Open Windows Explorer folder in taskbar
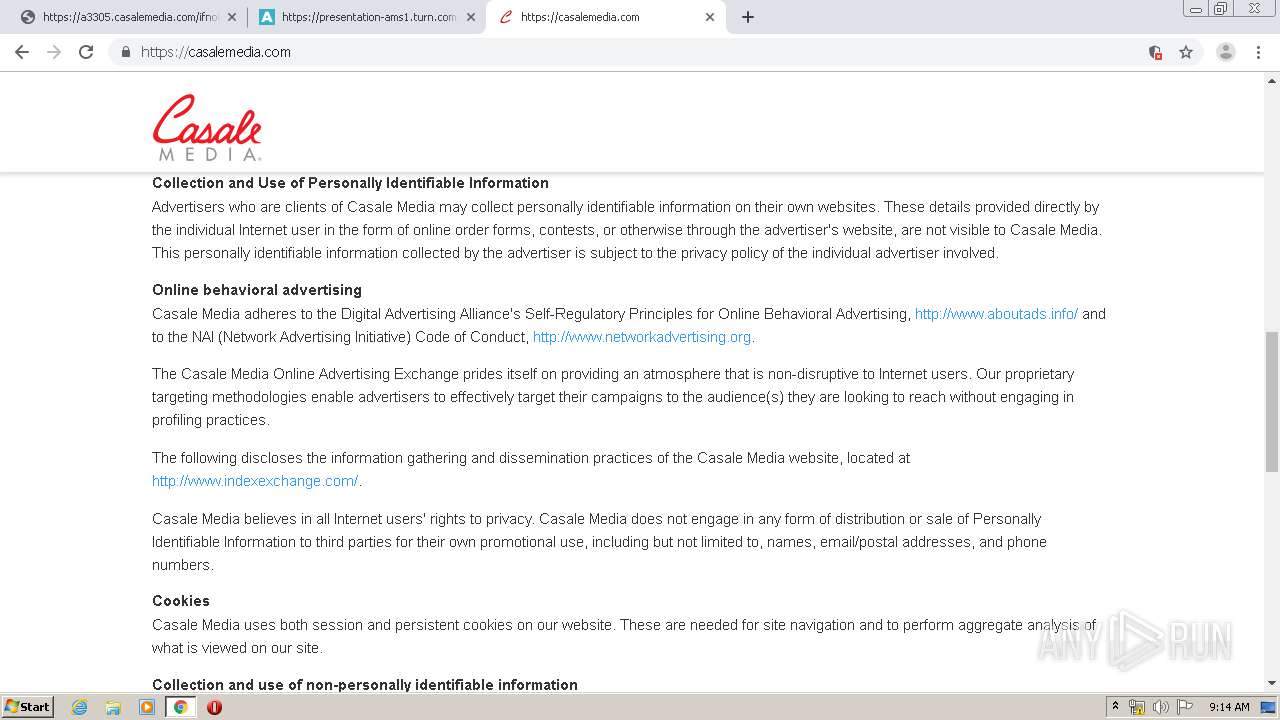The height and width of the screenshot is (720, 1280). point(113,707)
